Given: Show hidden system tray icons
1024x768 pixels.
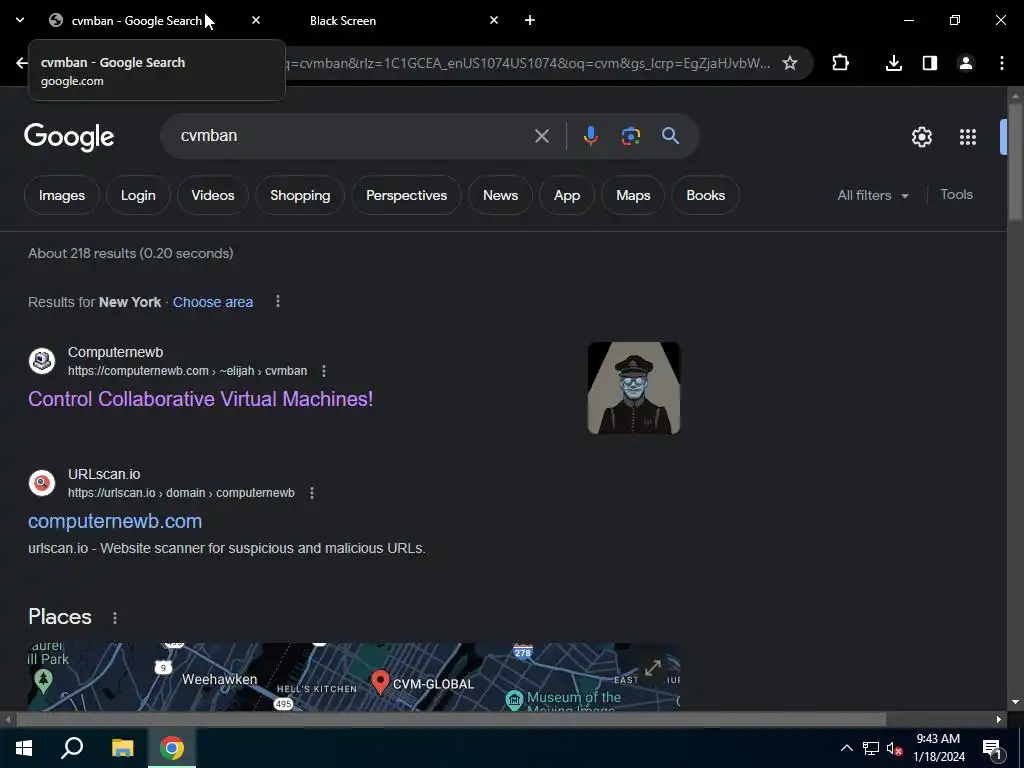Looking at the screenshot, I should (846, 748).
